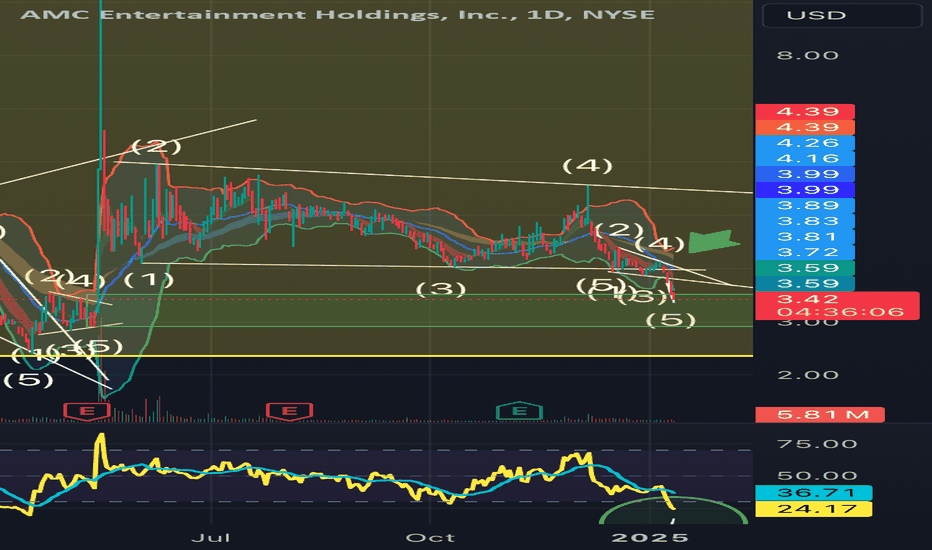The width and height of the screenshot is (932, 550).
Task: Click the 3.89 price axis label
Action: click(x=805, y=205)
